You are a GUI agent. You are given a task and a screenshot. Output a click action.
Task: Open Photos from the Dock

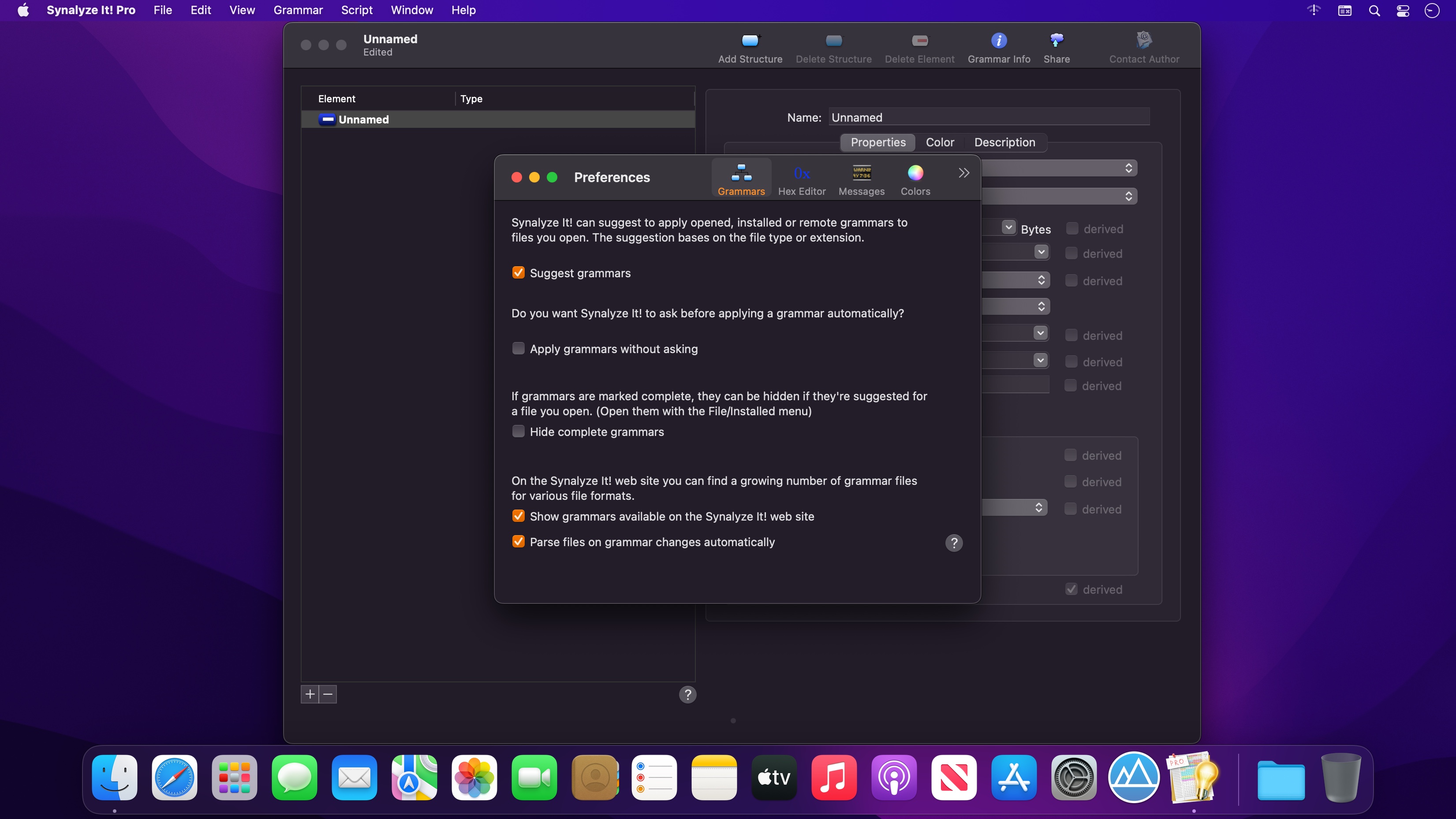coord(474,778)
